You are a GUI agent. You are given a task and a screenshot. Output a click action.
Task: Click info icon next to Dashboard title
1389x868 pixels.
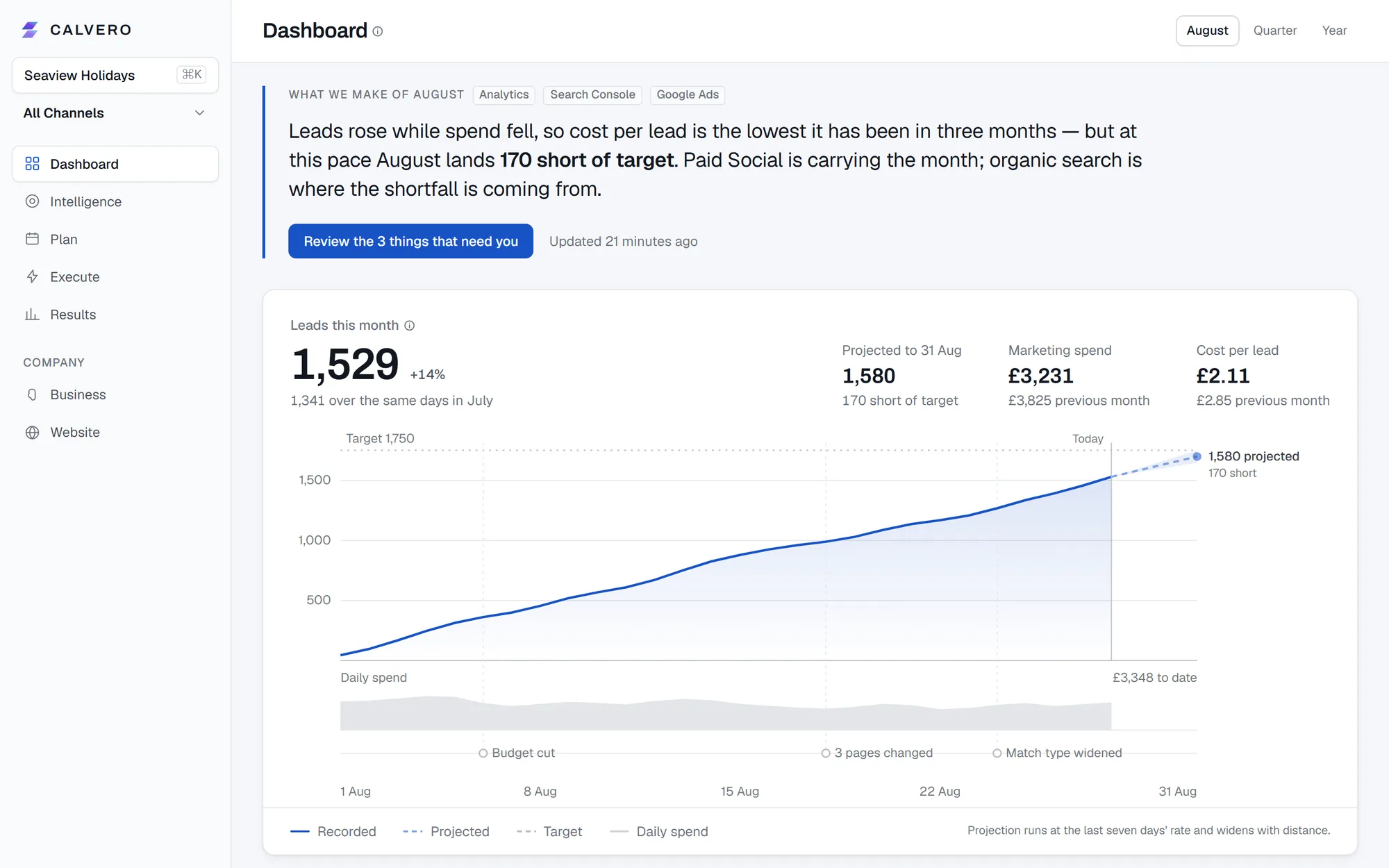coord(378,31)
